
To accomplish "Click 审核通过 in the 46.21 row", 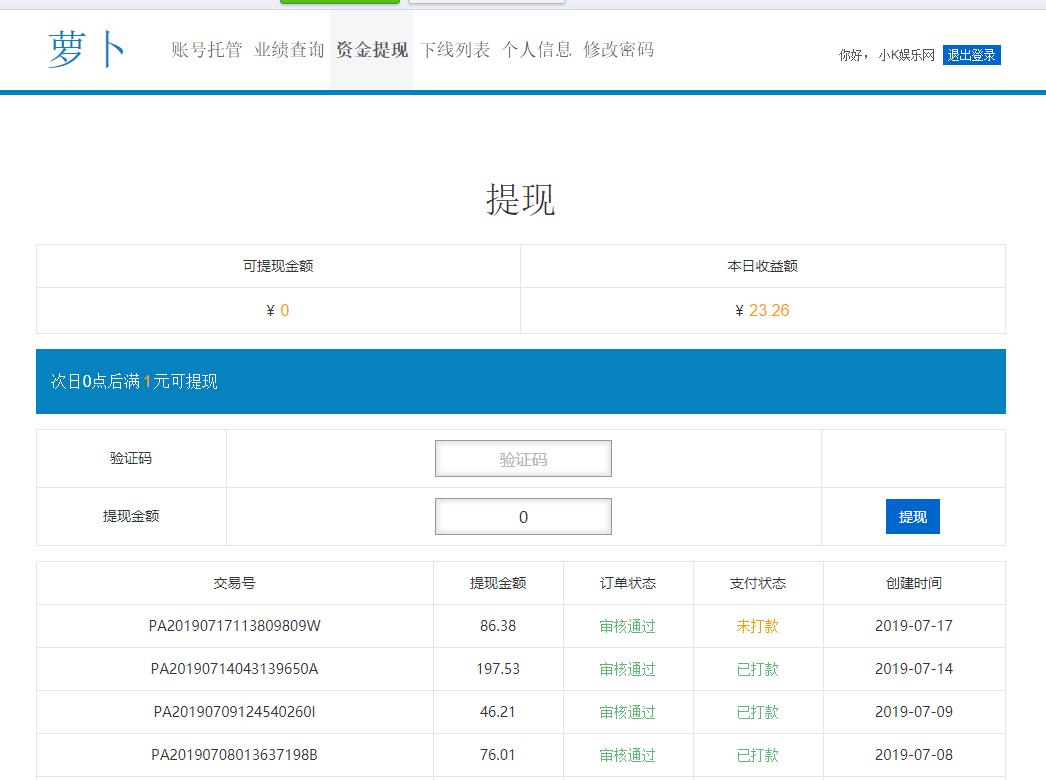I will click(627, 712).
